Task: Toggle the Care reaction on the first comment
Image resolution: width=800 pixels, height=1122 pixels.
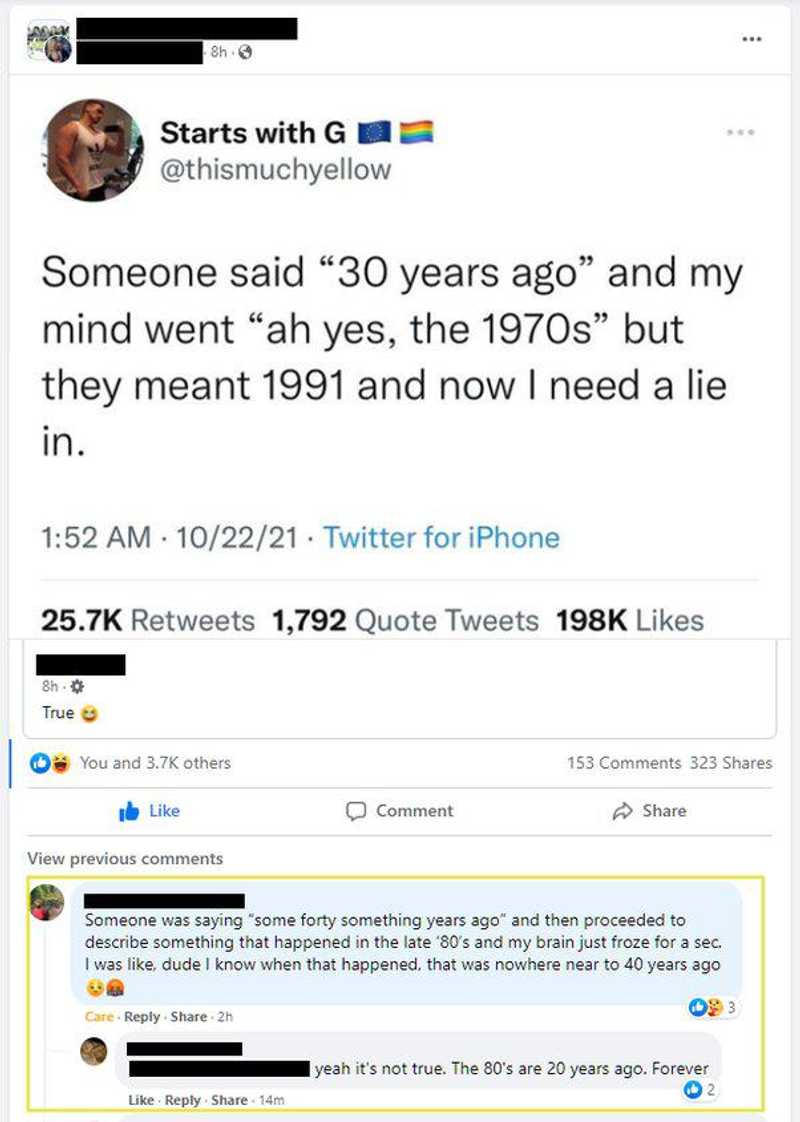Action: (98, 1015)
